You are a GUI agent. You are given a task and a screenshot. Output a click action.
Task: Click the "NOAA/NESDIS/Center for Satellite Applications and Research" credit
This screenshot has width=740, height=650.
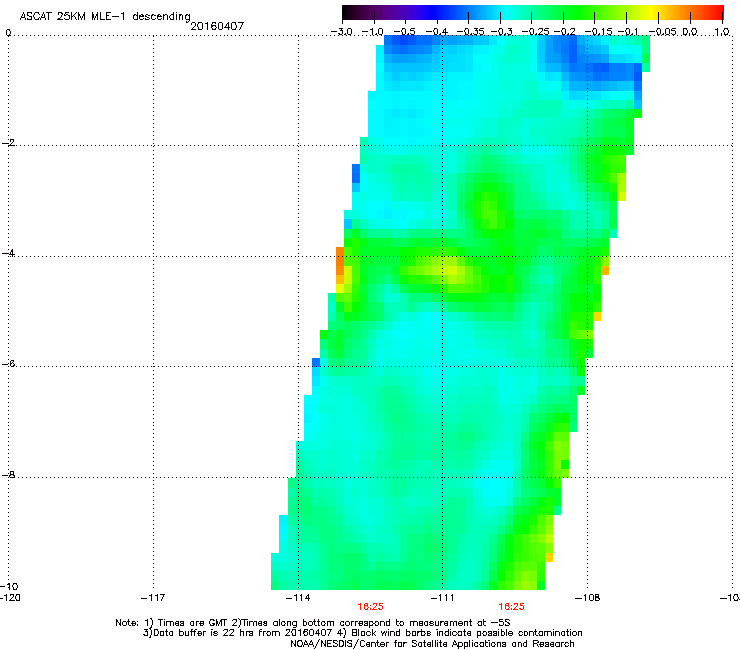[432, 644]
